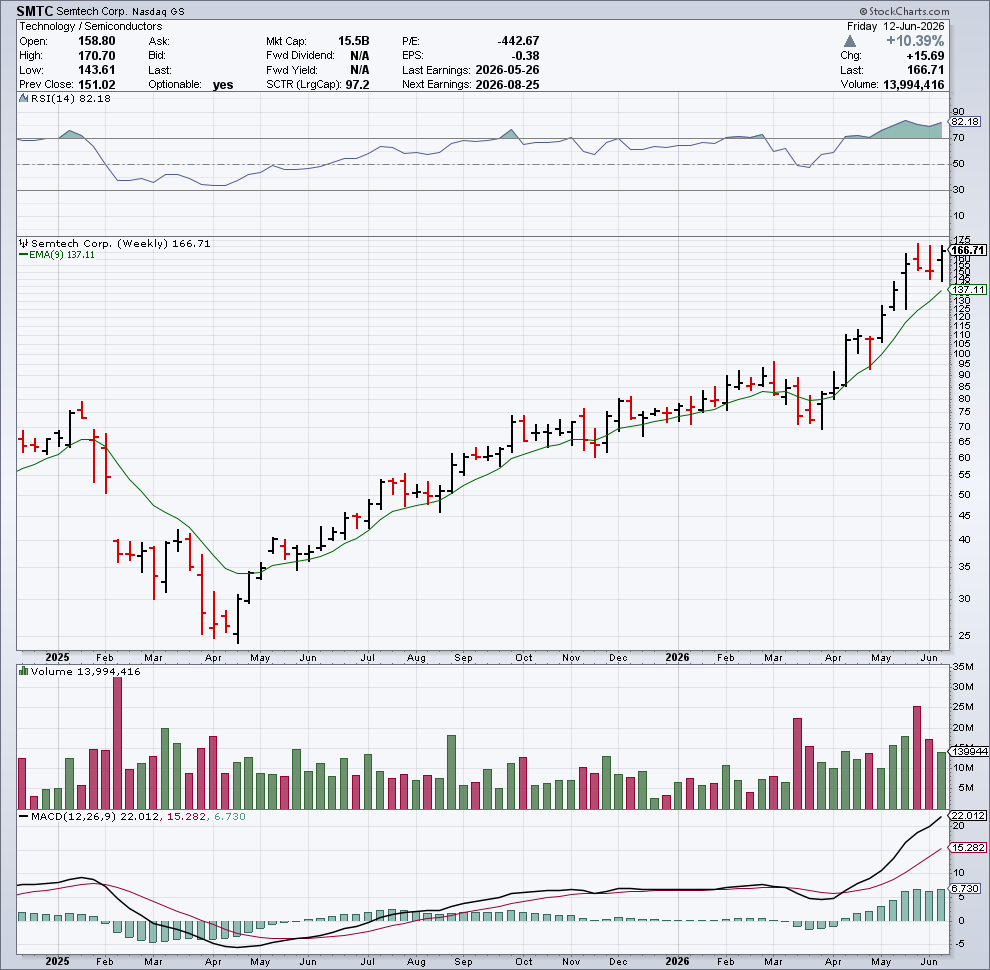Click the 15.282 signal line flag on the axis
This screenshot has width=990, height=970.
[968, 847]
